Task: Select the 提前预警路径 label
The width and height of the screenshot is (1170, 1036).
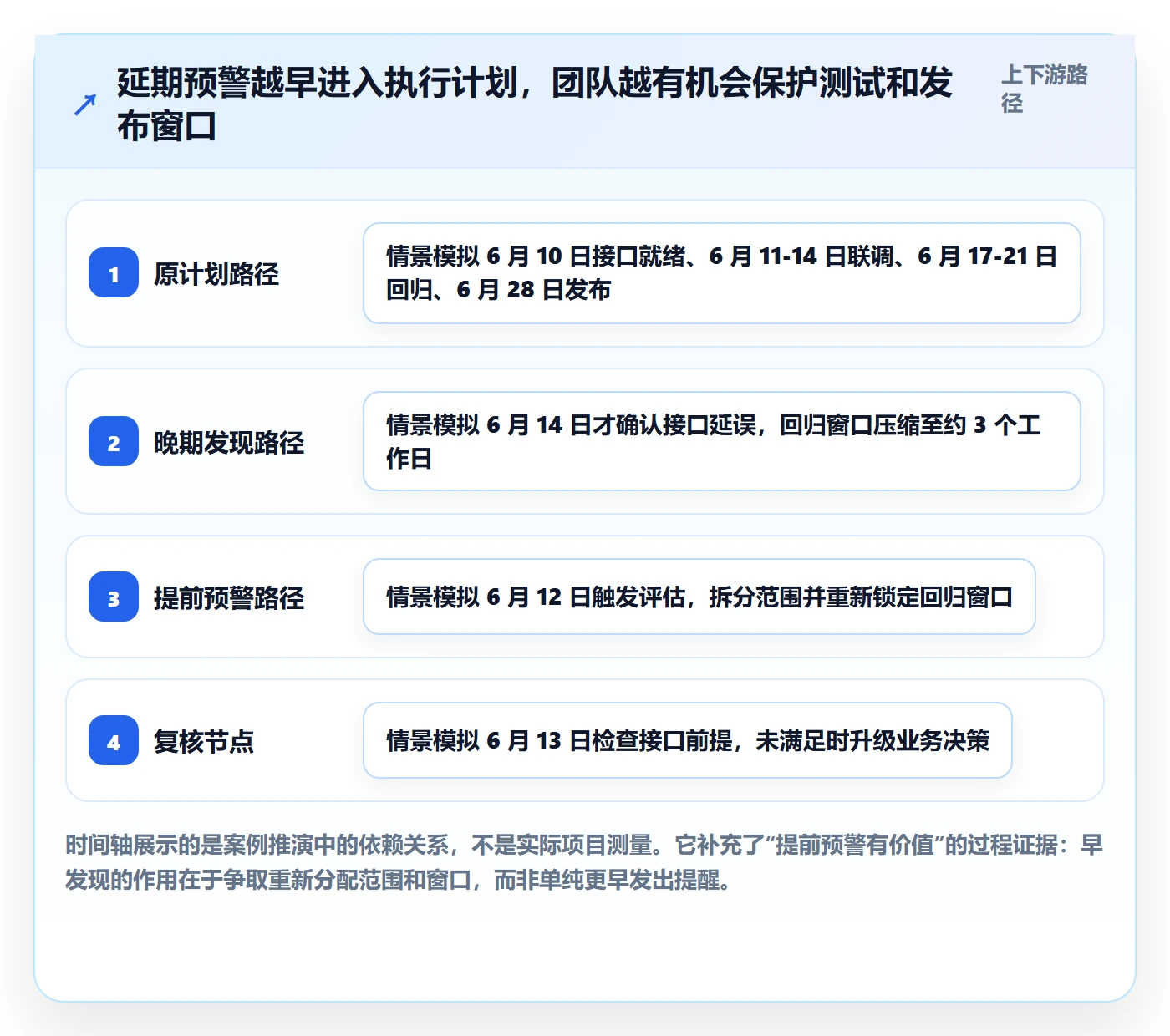Action: point(229,597)
